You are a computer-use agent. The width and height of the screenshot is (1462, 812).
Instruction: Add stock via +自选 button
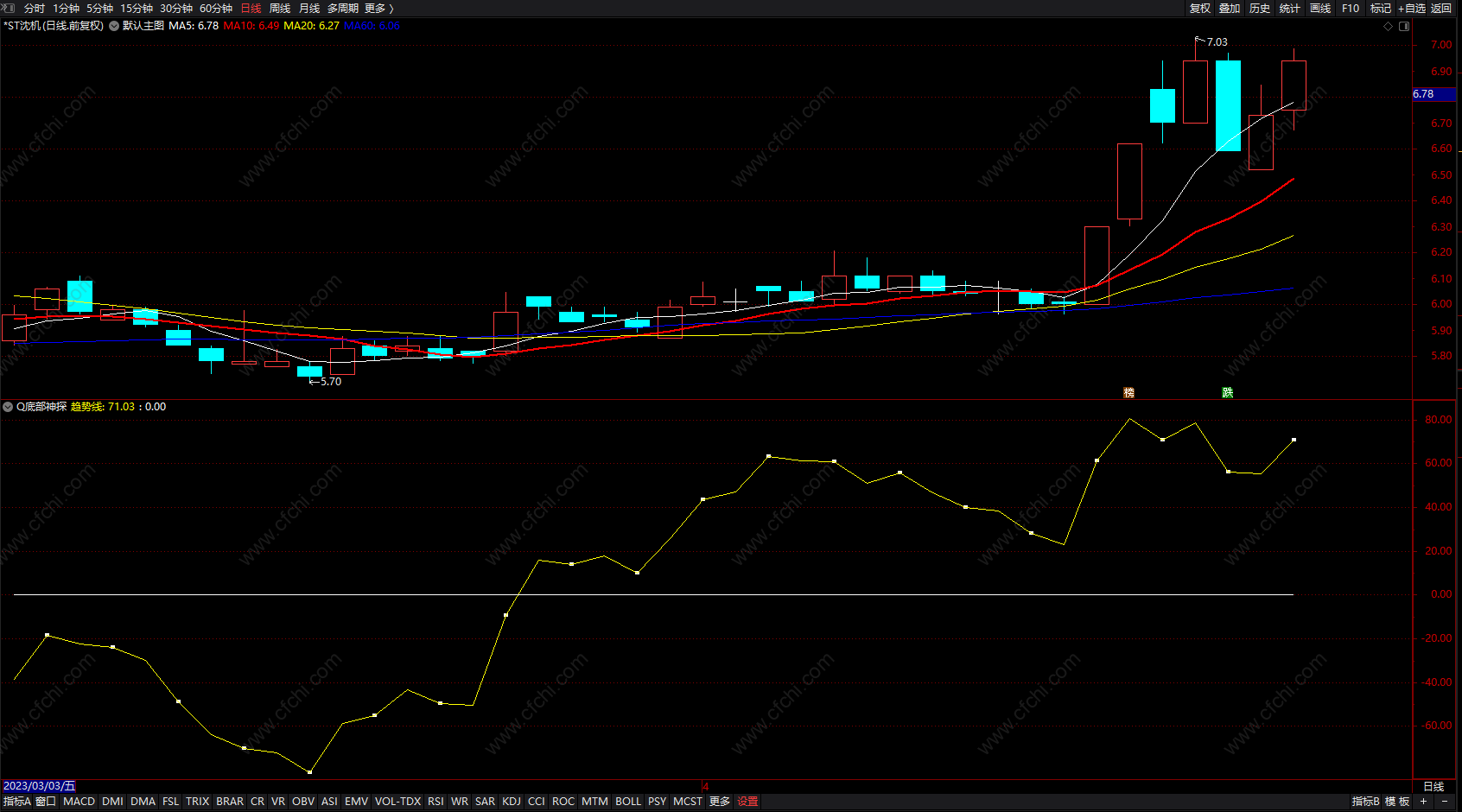[x=1412, y=8]
